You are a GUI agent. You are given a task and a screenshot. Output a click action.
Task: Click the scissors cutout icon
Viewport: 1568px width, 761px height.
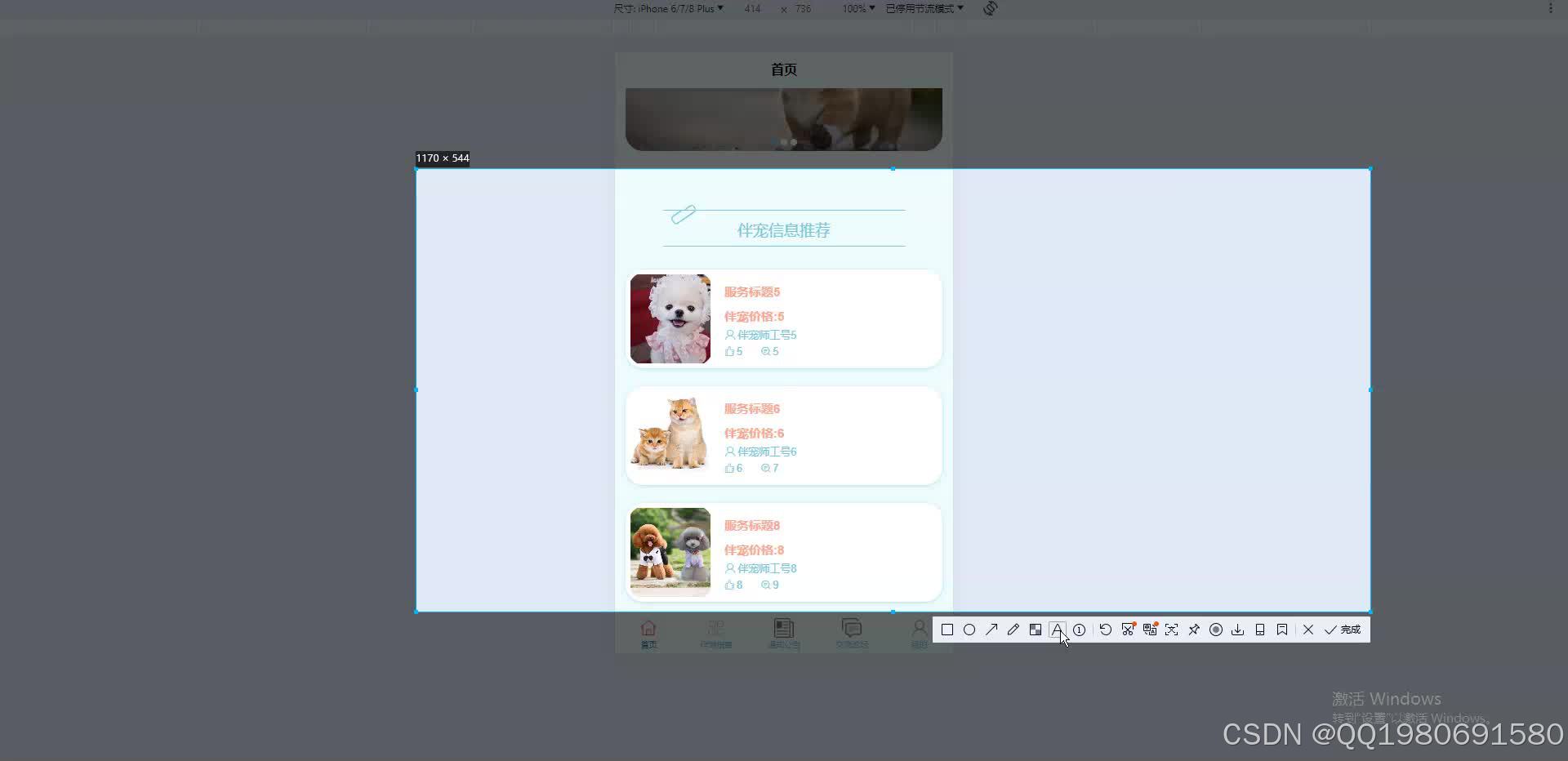coord(1128,630)
